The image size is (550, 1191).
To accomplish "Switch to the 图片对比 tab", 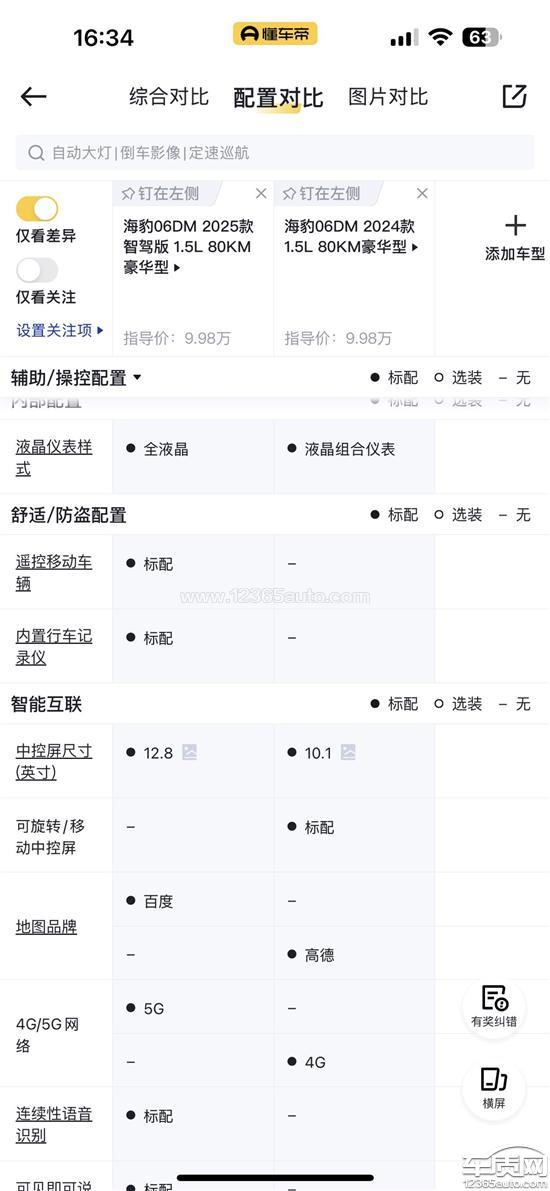I will 387,96.
